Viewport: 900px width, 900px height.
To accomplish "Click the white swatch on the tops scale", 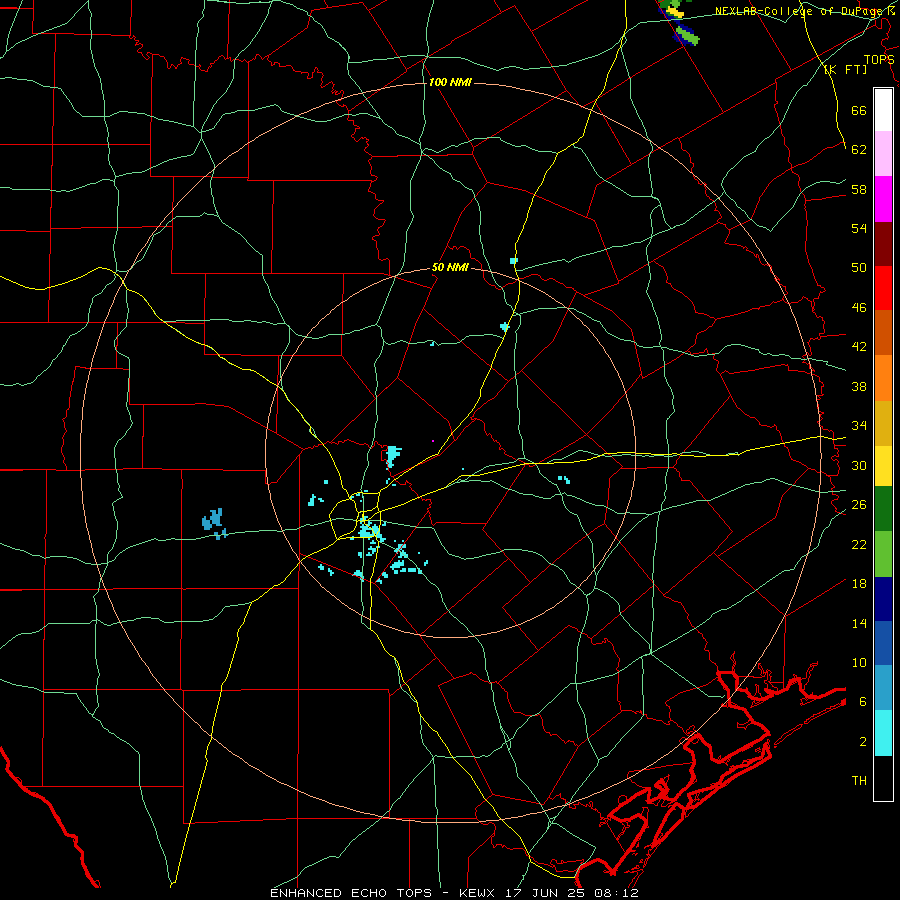I will (883, 110).
